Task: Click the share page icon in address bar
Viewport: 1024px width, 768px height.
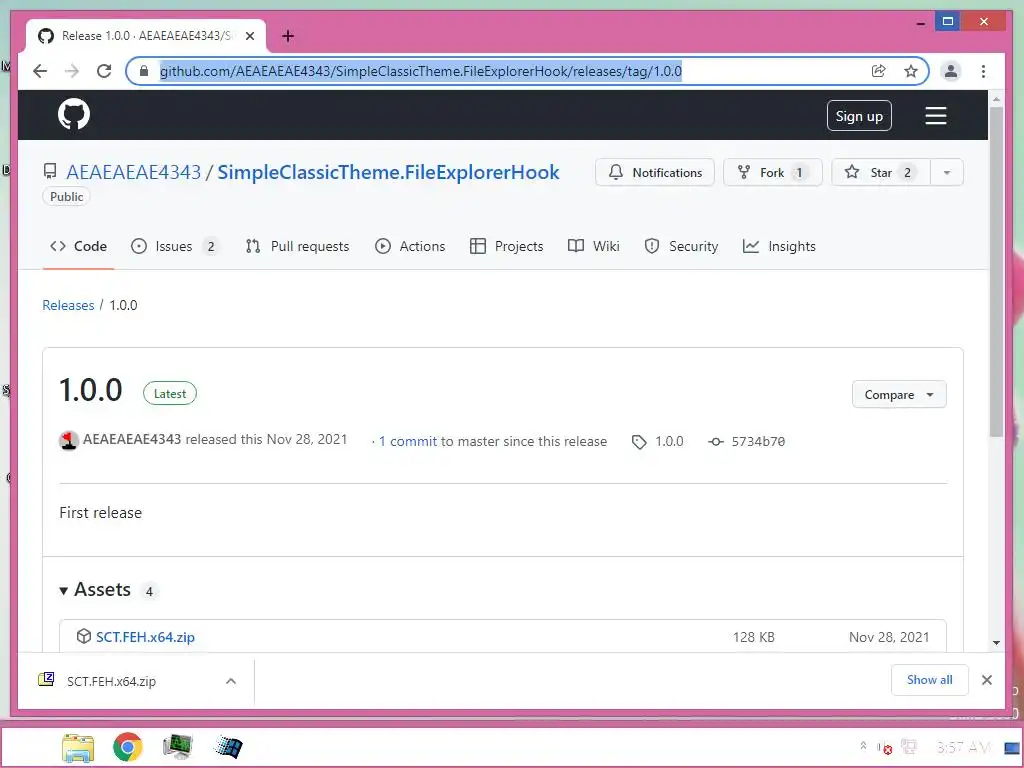Action: 879,71
